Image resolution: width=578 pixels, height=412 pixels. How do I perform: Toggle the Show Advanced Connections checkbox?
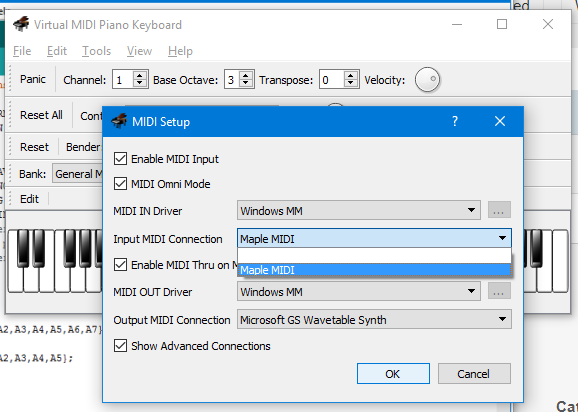click(x=120, y=346)
